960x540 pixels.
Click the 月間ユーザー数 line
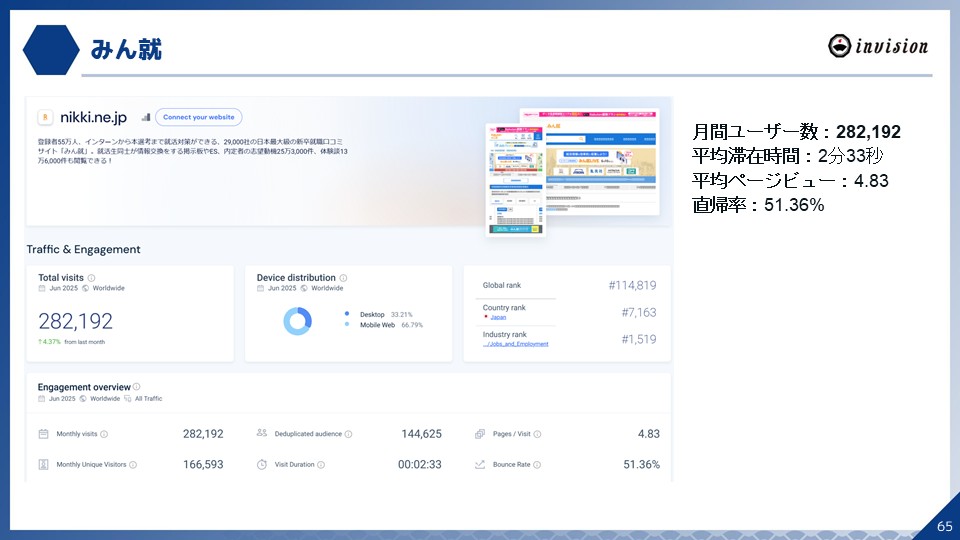point(796,132)
